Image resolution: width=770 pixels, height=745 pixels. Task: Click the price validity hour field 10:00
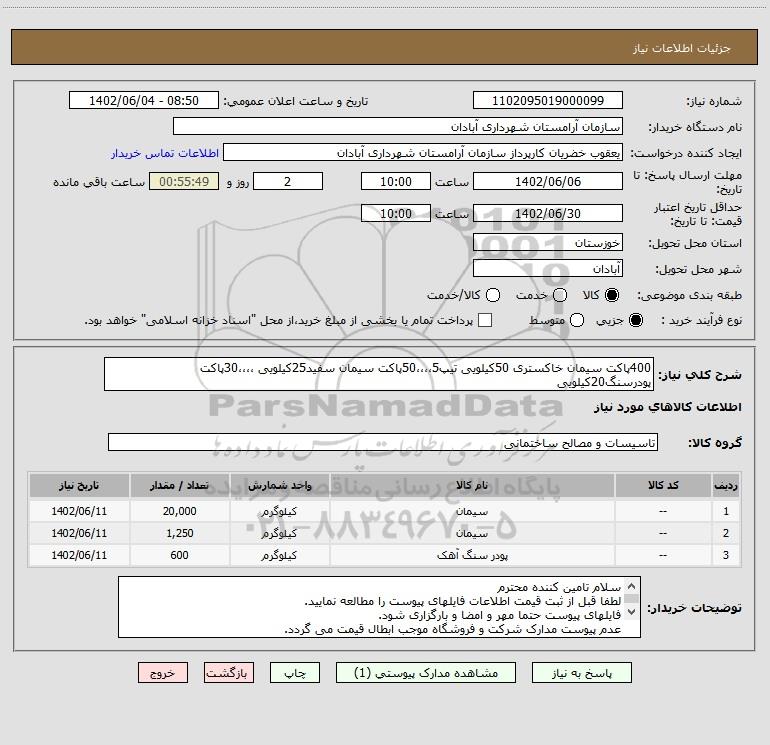[396, 214]
